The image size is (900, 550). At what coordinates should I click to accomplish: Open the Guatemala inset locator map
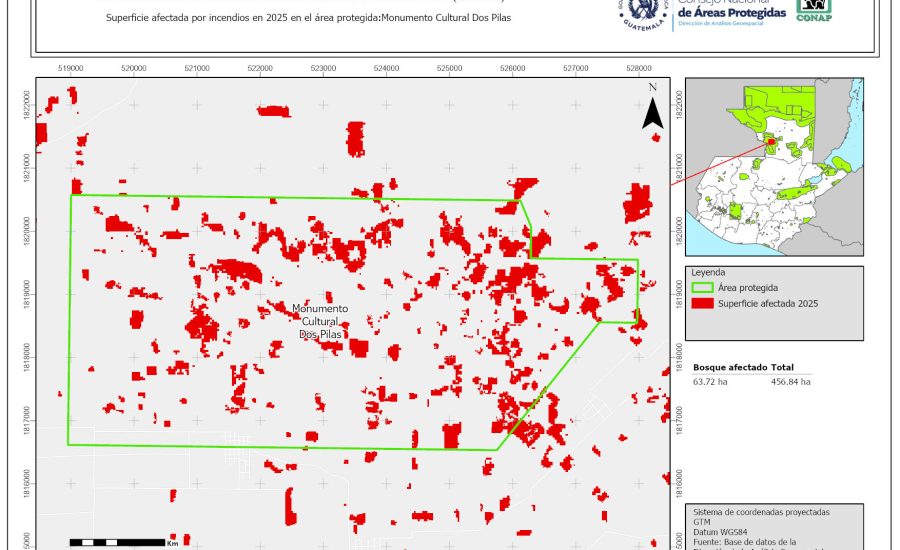click(x=774, y=167)
